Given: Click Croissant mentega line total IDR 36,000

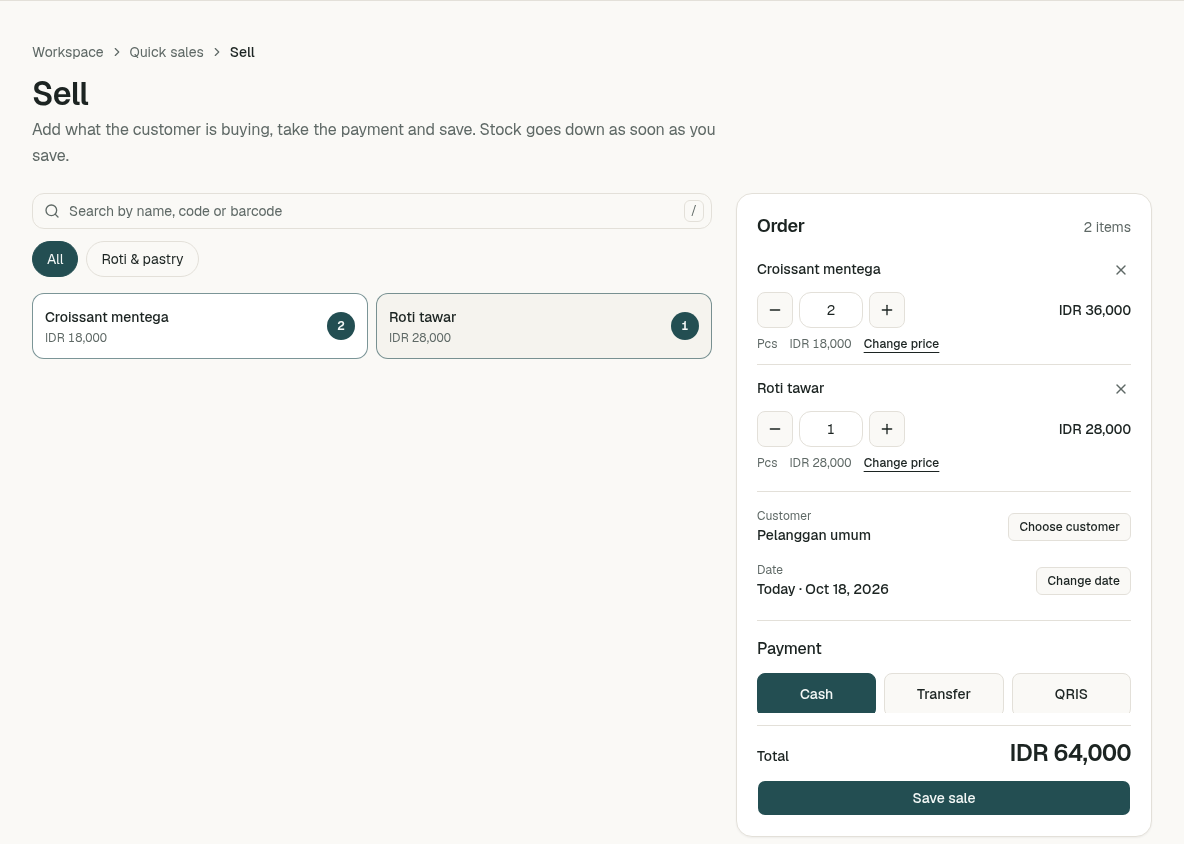Looking at the screenshot, I should pos(1094,310).
